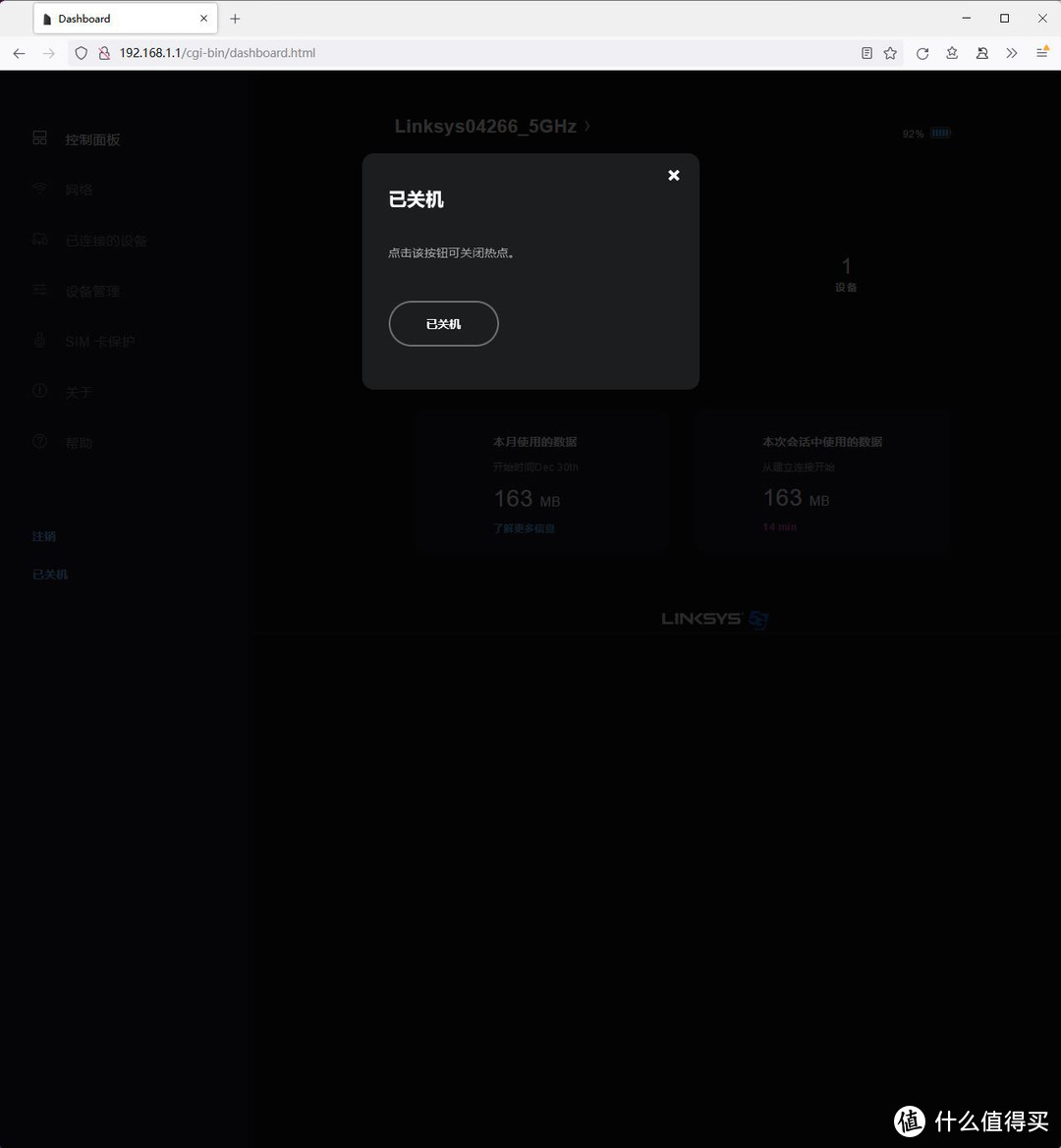Click the address bar URL

coord(217,53)
